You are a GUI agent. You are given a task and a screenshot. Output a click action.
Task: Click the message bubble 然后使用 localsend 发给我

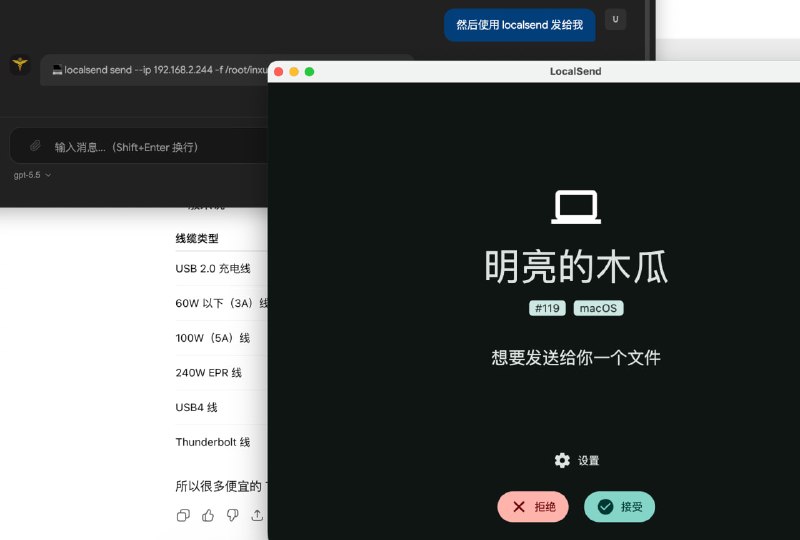[x=519, y=25]
